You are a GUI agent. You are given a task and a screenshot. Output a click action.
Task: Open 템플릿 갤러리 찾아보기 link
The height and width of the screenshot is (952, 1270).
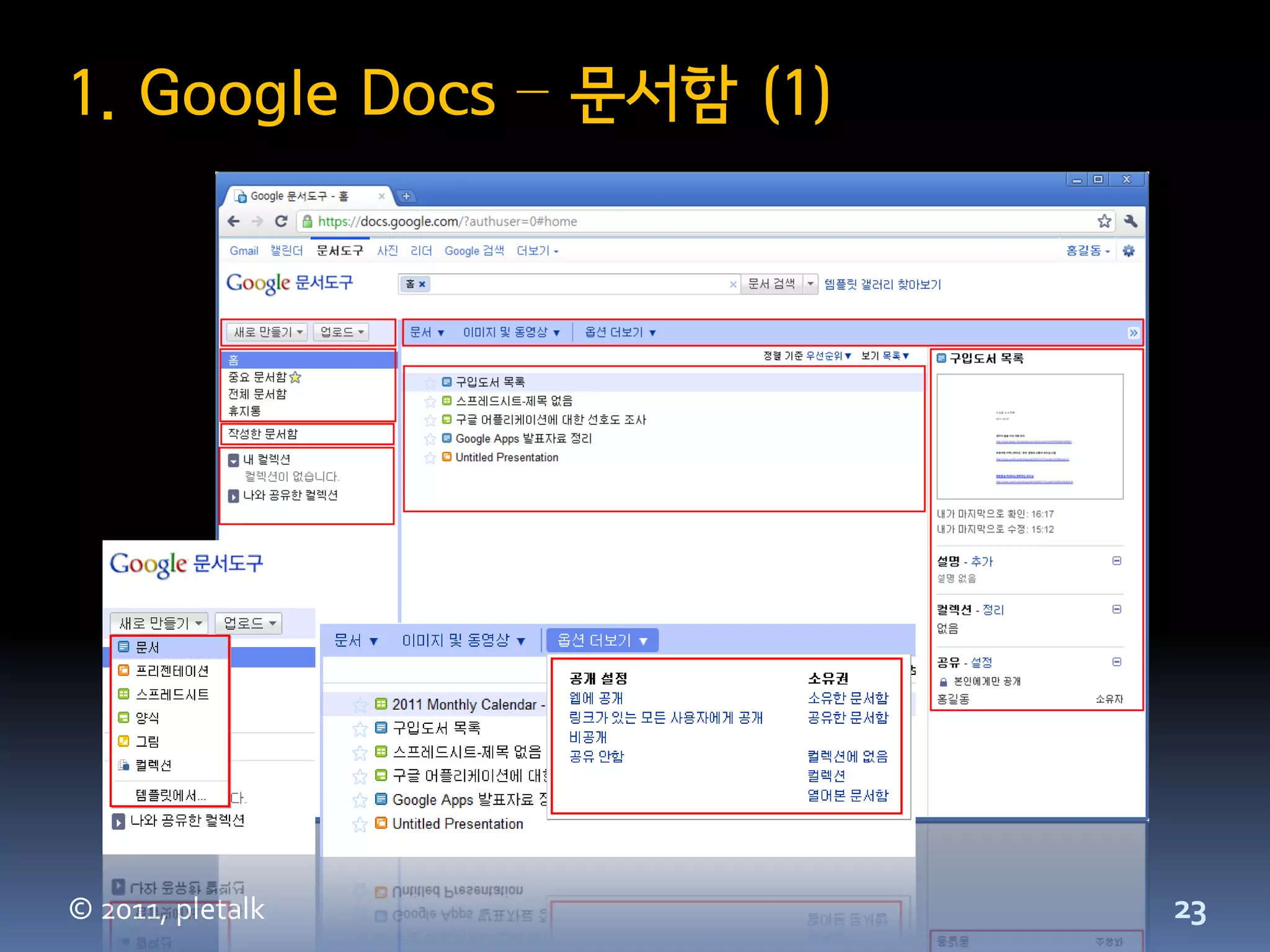pos(882,284)
